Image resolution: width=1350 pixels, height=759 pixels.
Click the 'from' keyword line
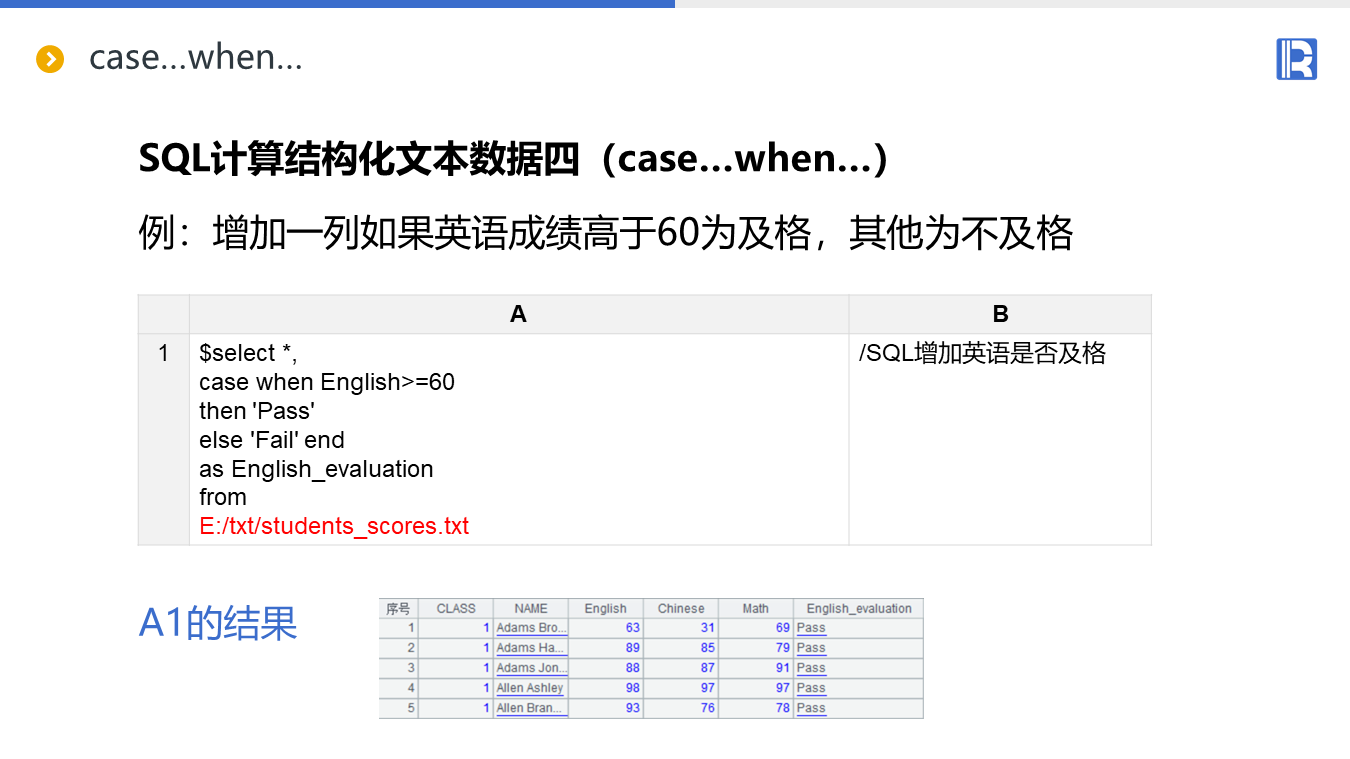(223, 497)
